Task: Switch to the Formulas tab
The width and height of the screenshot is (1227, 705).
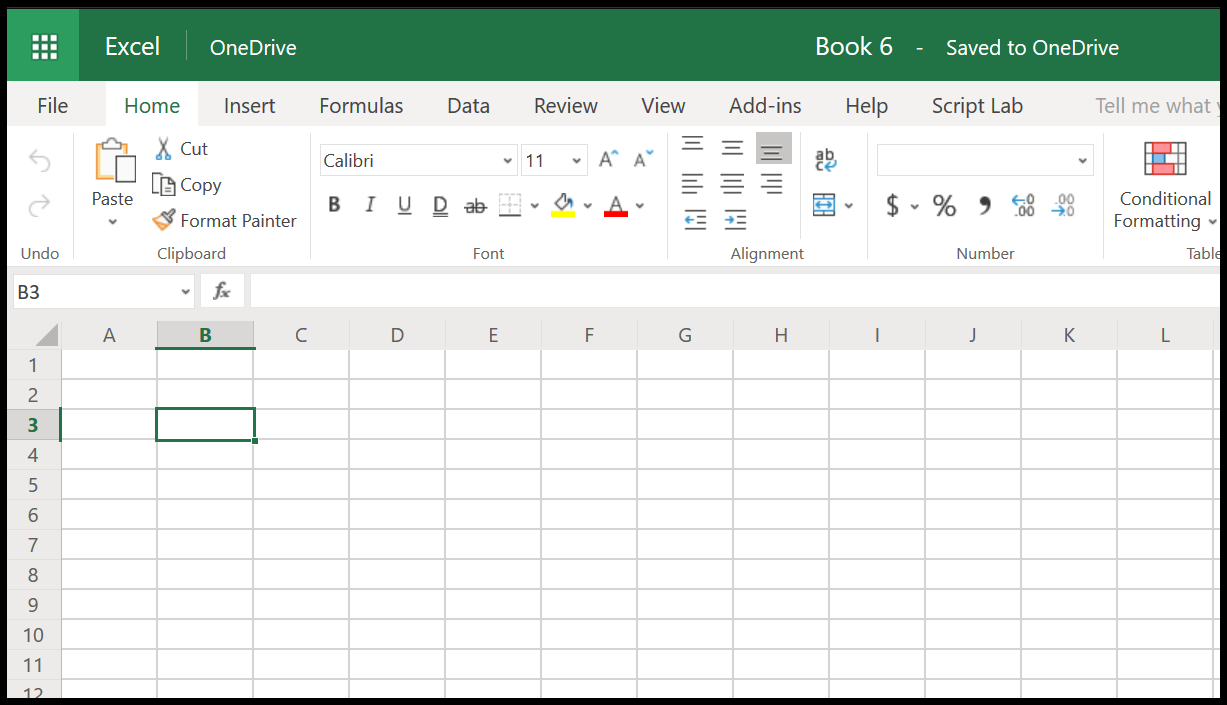Action: pos(361,105)
